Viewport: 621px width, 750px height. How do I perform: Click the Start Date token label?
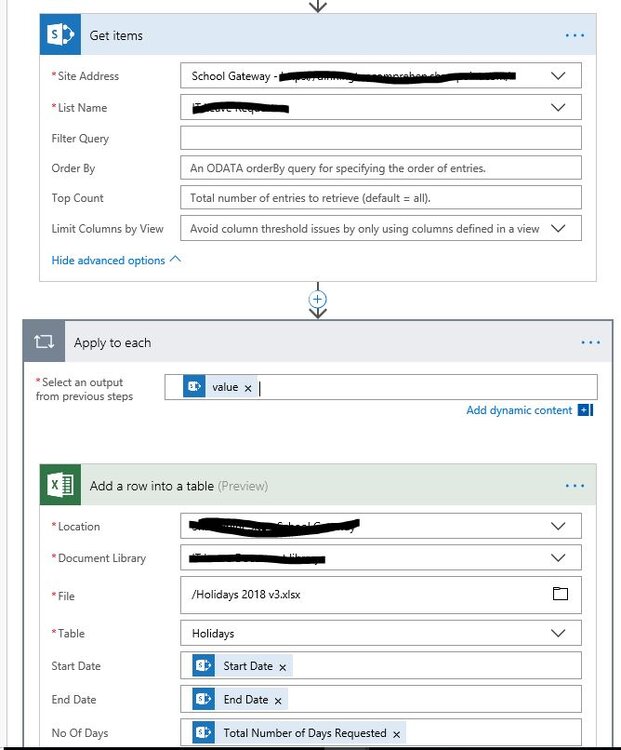(248, 666)
